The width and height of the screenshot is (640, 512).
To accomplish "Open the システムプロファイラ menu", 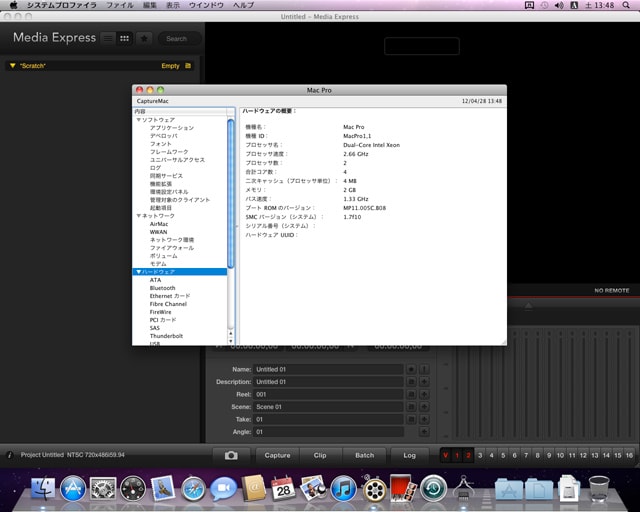I will click(x=62, y=5).
